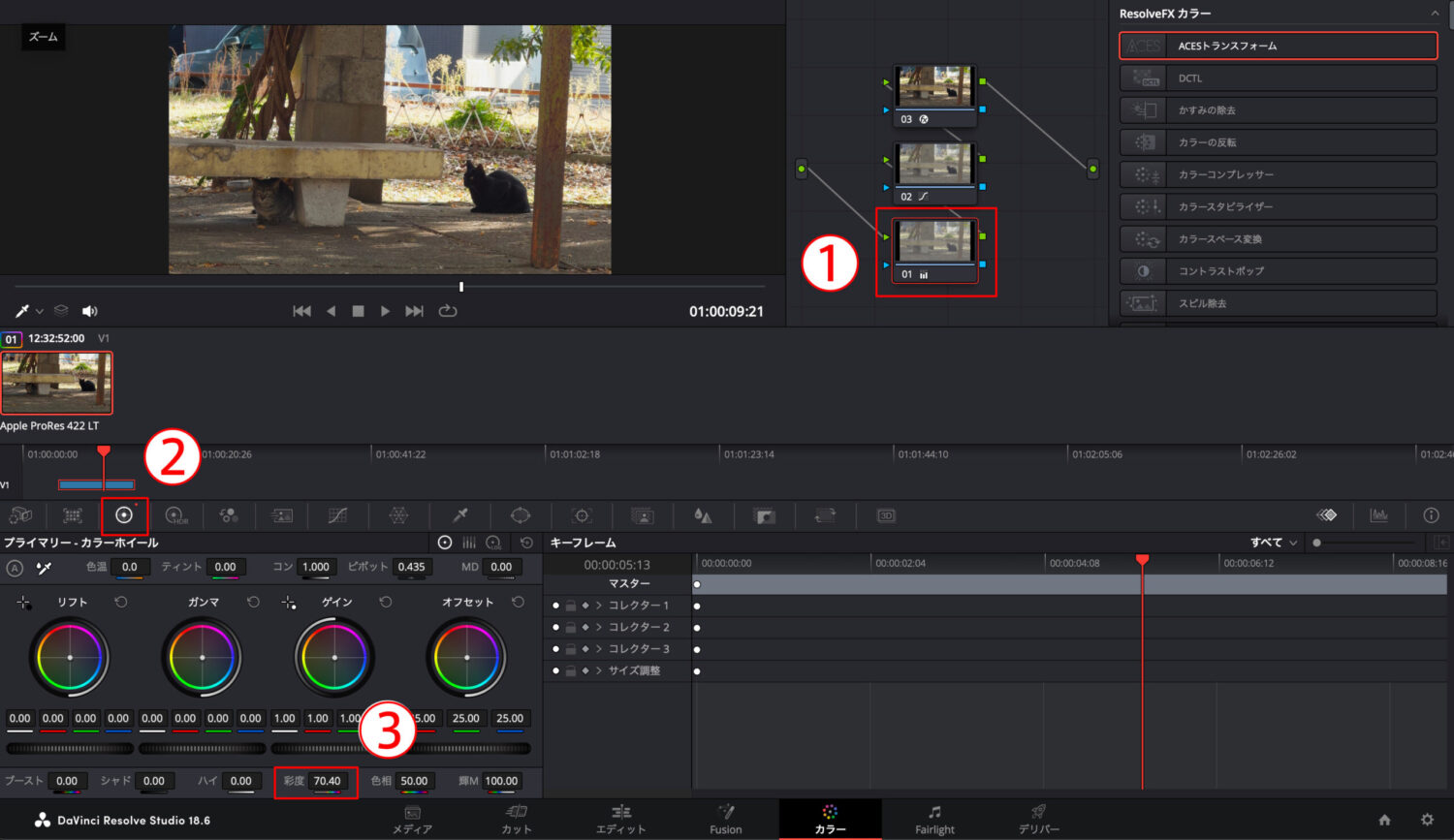Image resolution: width=1454 pixels, height=840 pixels.
Task: Toggle the keyframe diamond for Corrector 3
Action: (585, 649)
